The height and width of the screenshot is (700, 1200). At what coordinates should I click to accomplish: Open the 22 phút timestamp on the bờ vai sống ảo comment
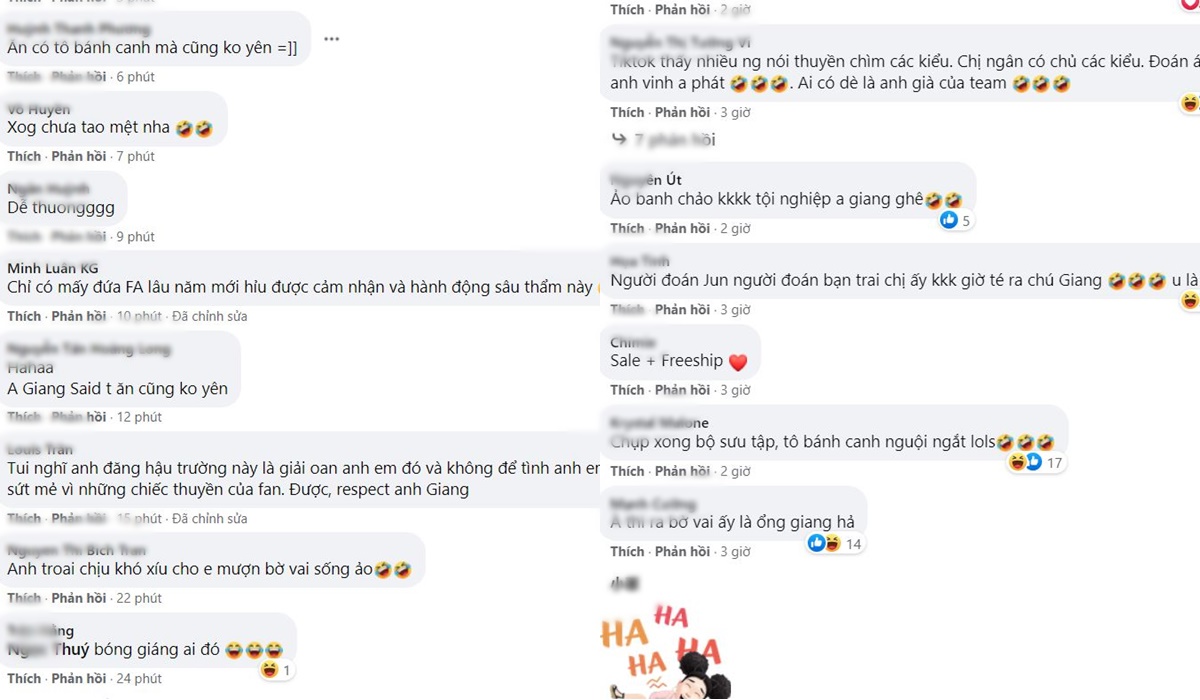click(138, 598)
